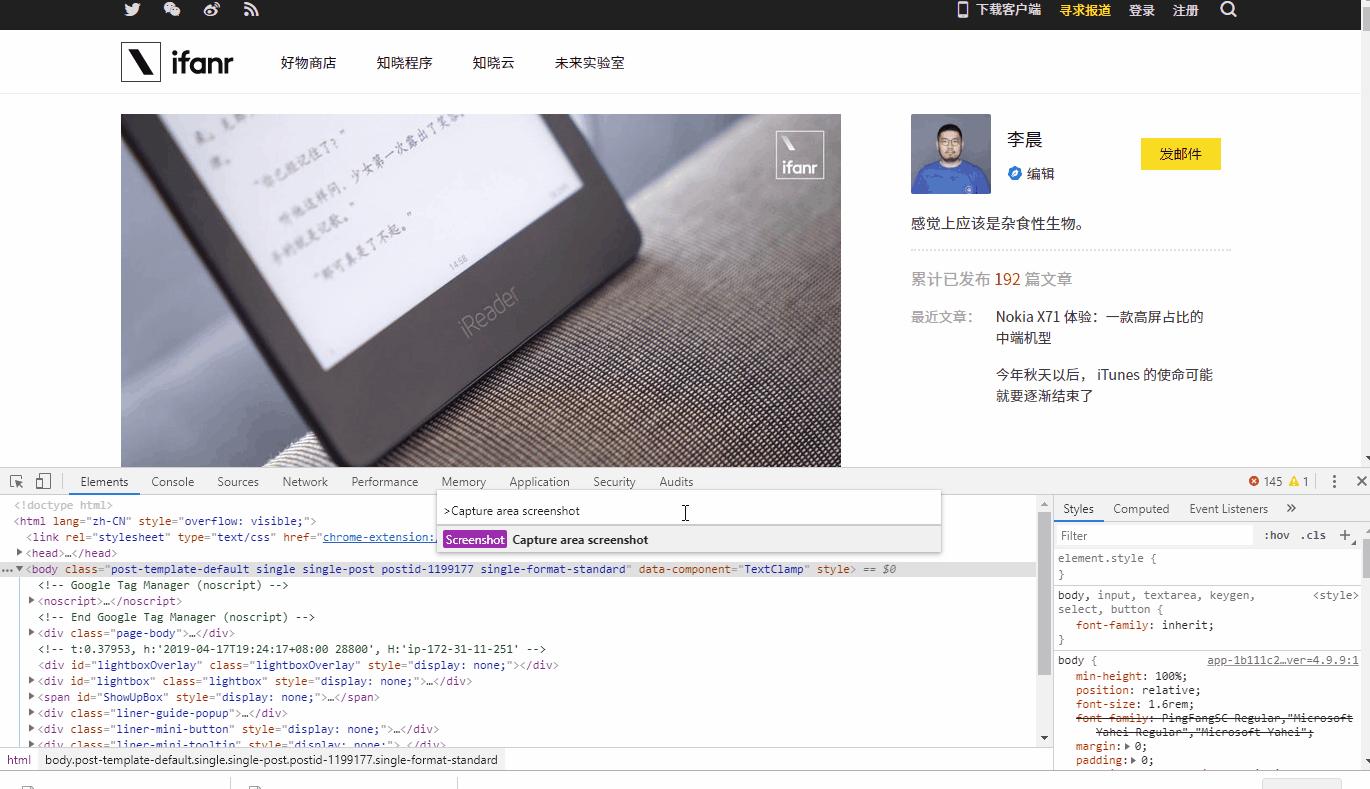The width and height of the screenshot is (1370, 789).
Task: Click the ifanr logo
Action: 178,61
